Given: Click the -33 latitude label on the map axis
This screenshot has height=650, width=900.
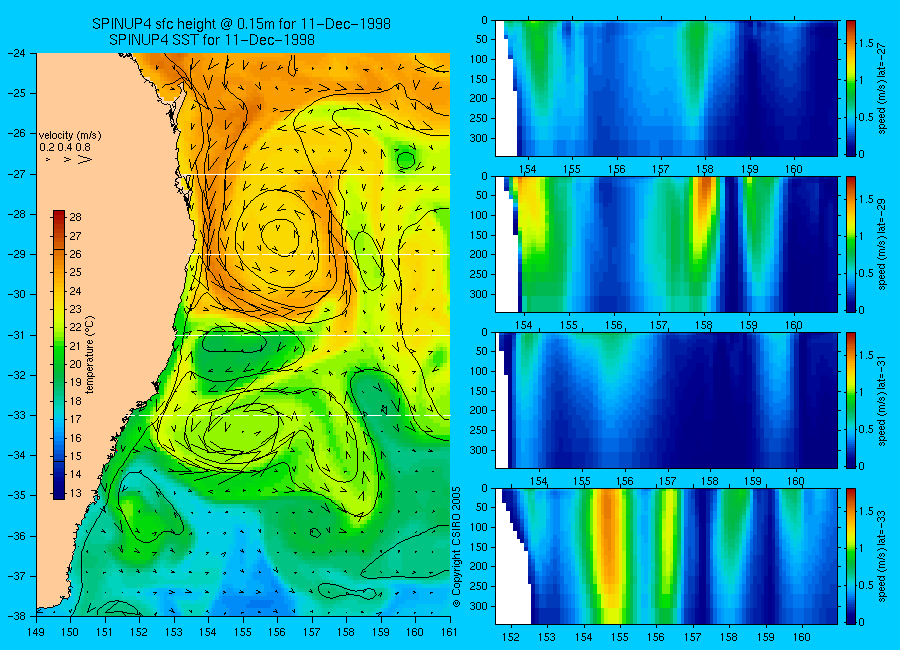Looking at the screenshot, I should click(17, 415).
